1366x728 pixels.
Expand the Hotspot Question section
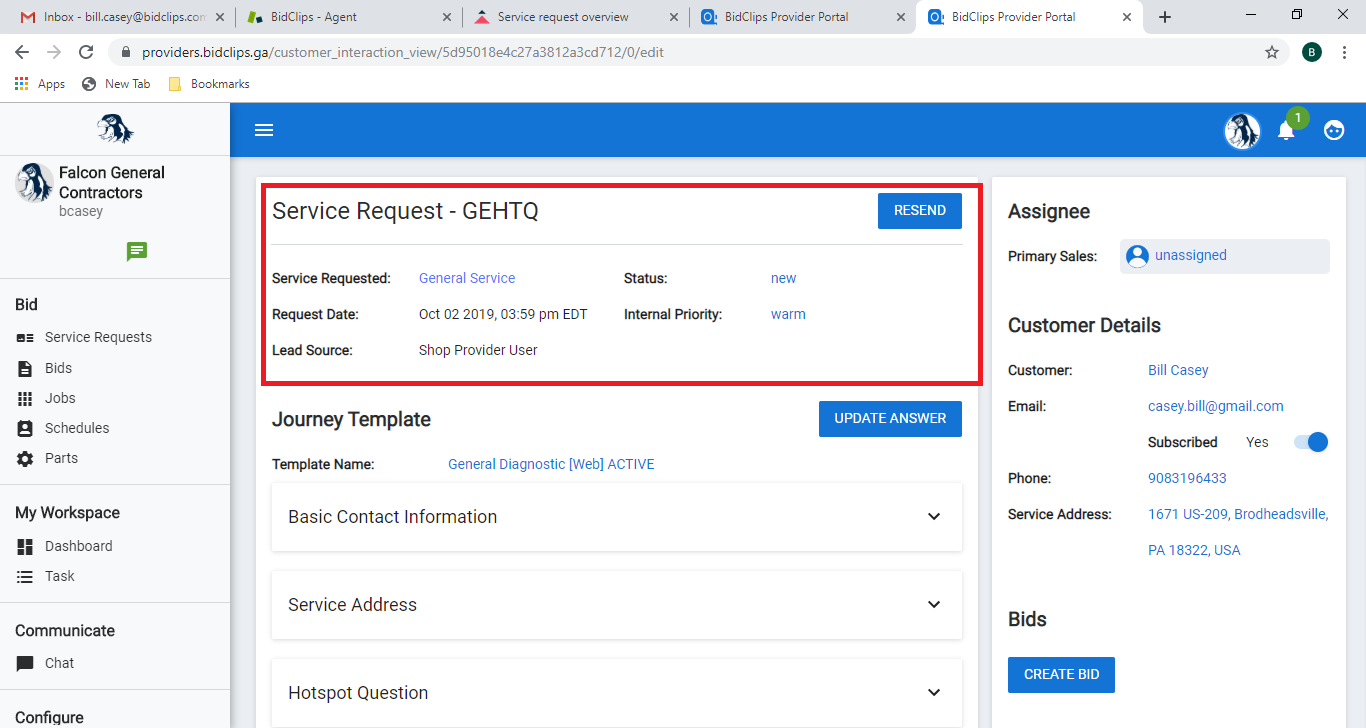pyautogui.click(x=617, y=693)
